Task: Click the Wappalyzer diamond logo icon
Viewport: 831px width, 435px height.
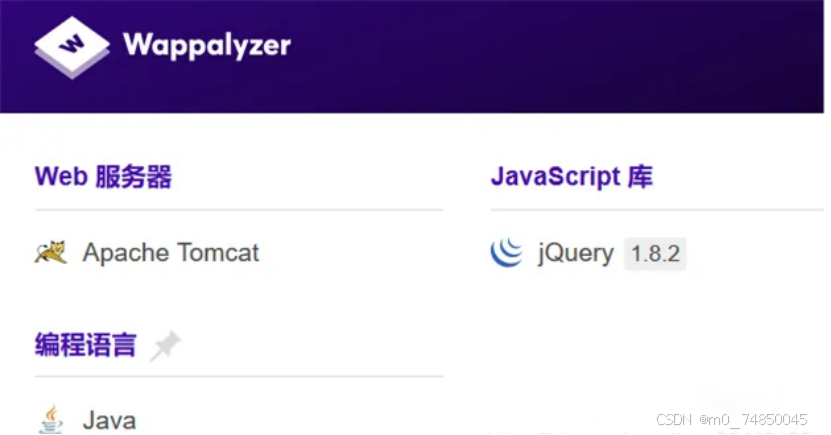Action: click(x=72, y=47)
